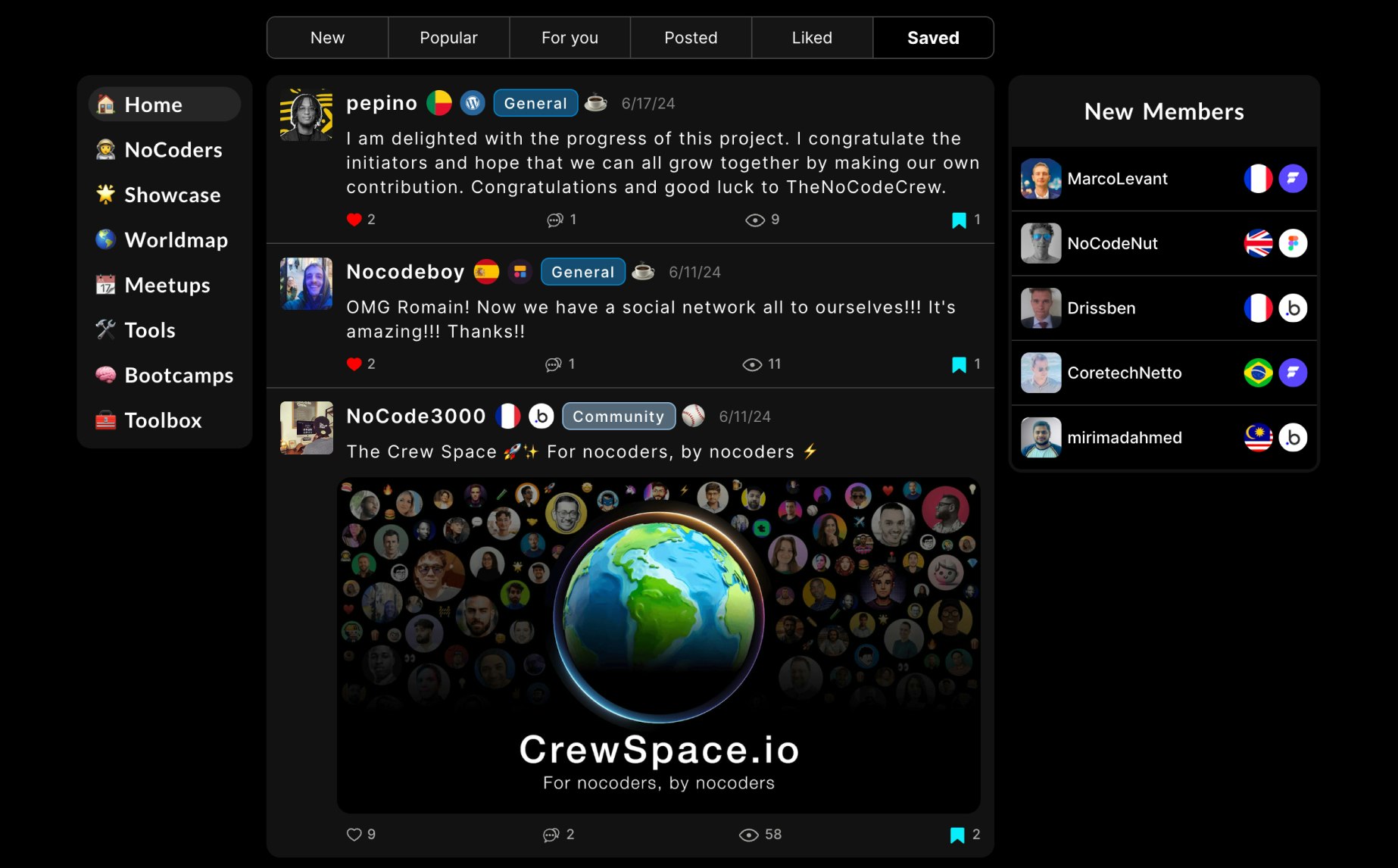Viewport: 1398px width, 868px height.
Task: Click pepino's country flag icon
Action: [x=439, y=103]
